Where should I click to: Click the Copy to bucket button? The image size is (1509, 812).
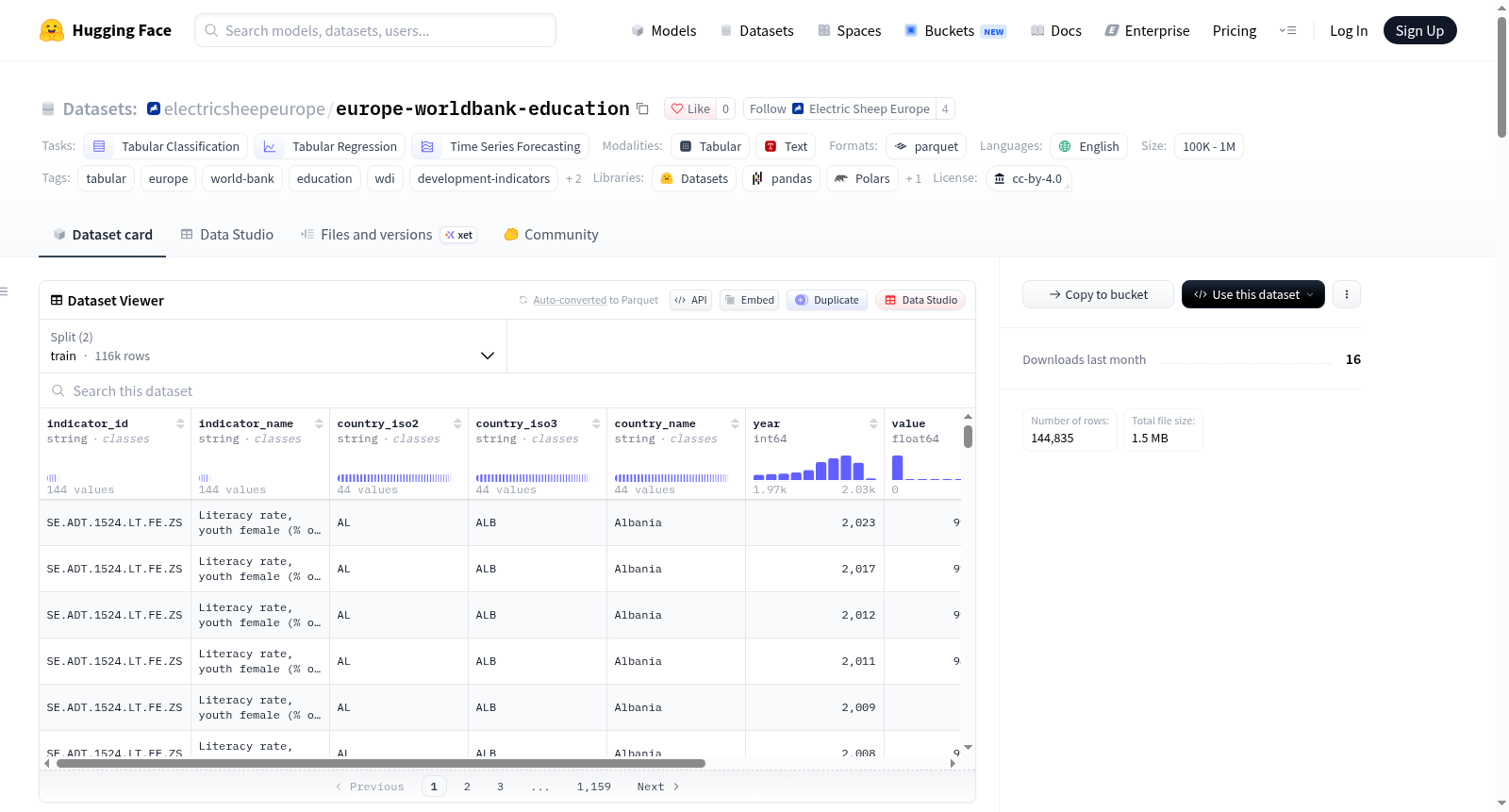coord(1098,294)
